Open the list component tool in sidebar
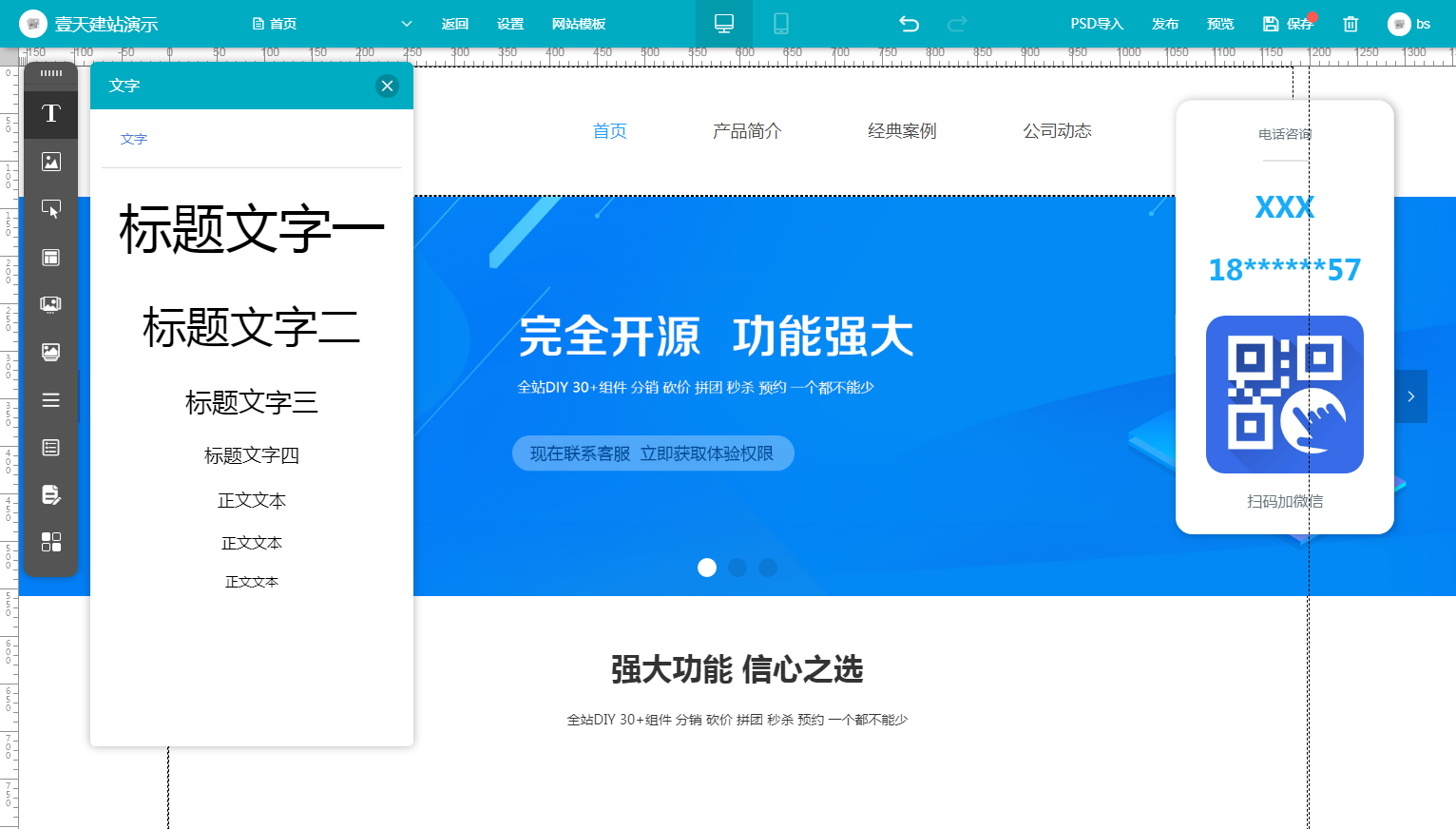Image resolution: width=1456 pixels, height=829 pixels. [x=51, y=447]
